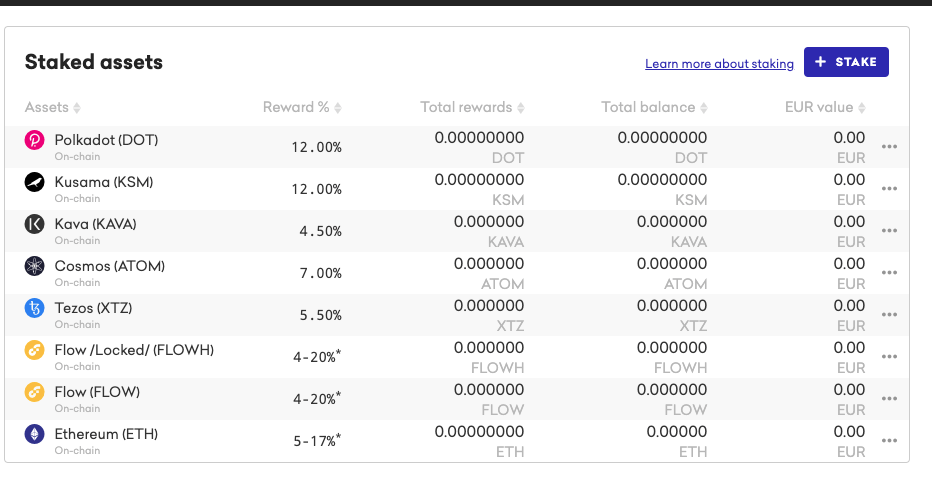Image resolution: width=932 pixels, height=481 pixels.
Task: Open the three-dot menu for Polkadot row
Action: coord(889,147)
